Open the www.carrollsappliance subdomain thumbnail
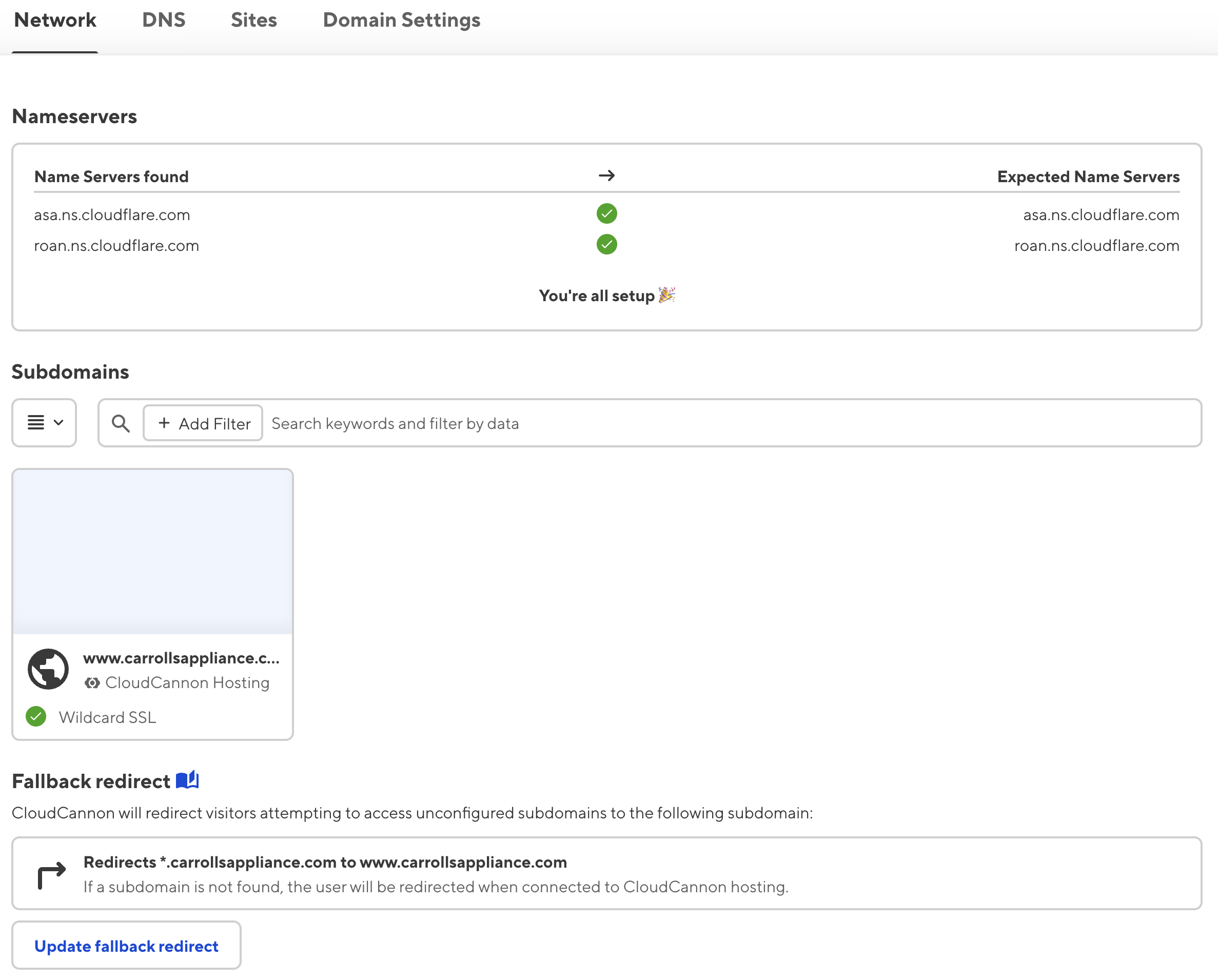Viewport: 1218px width, 980px height. point(152,551)
